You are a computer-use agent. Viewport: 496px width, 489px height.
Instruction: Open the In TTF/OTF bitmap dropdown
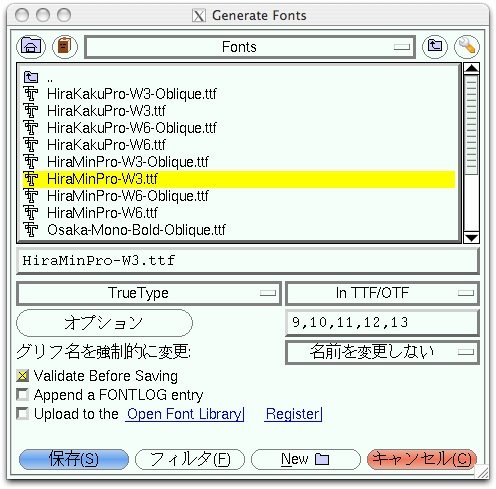click(x=382, y=293)
